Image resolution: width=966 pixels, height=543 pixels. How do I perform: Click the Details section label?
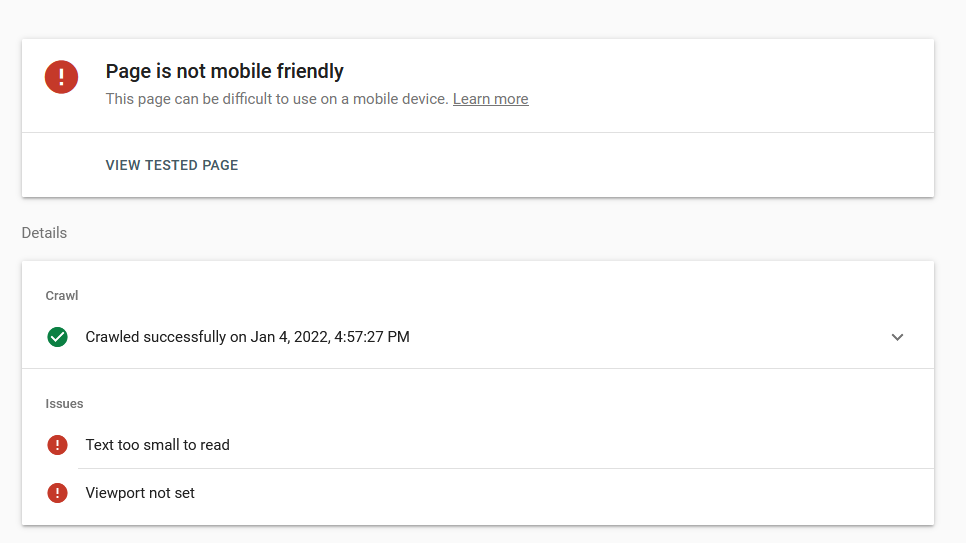pyautogui.click(x=44, y=233)
